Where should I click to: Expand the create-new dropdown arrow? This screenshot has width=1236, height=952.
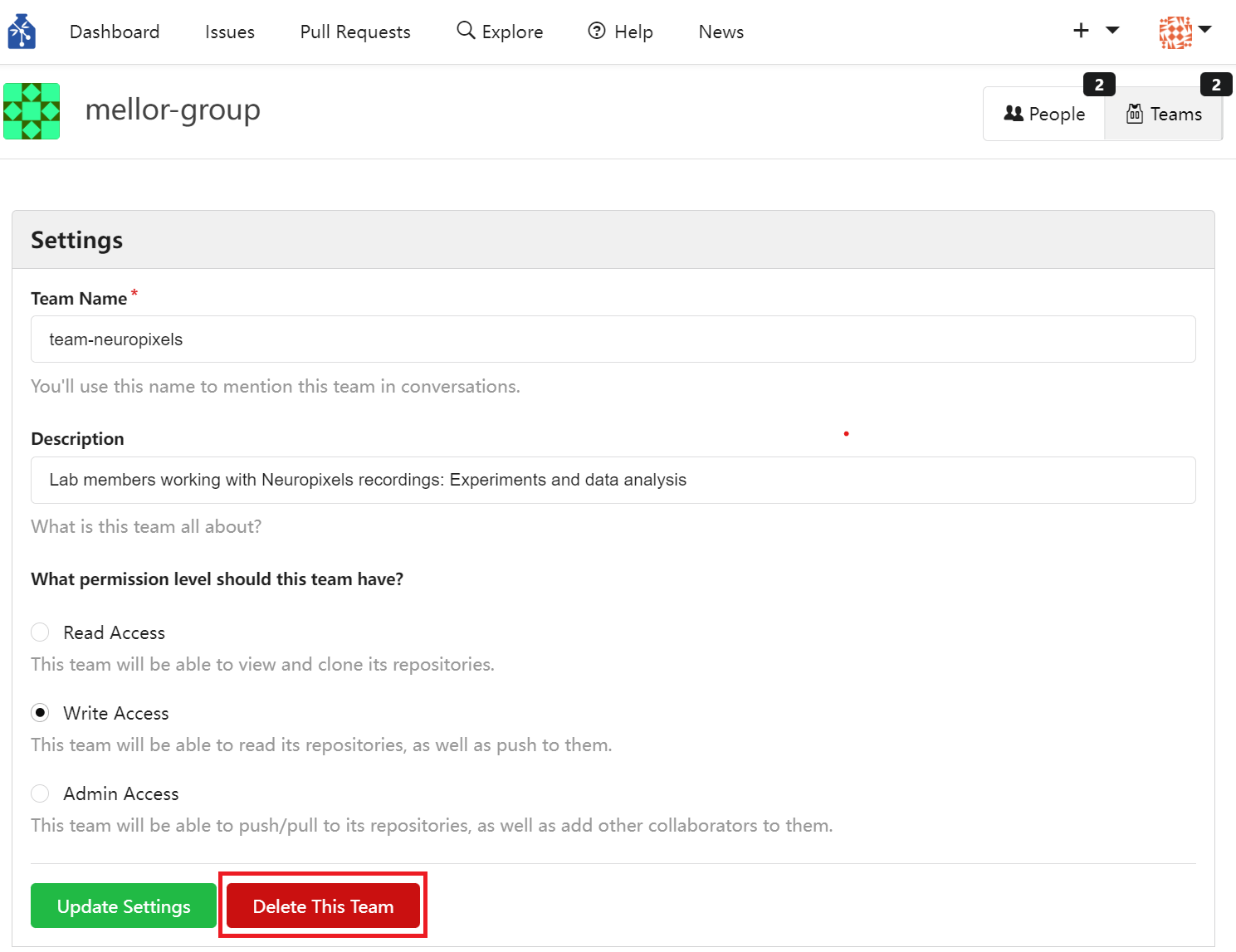[x=1112, y=31]
